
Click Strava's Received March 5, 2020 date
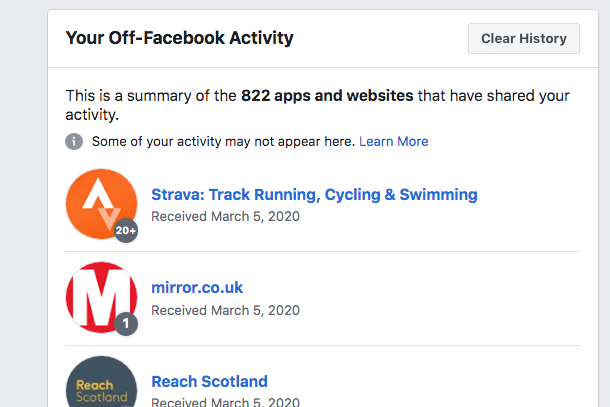coord(225,216)
